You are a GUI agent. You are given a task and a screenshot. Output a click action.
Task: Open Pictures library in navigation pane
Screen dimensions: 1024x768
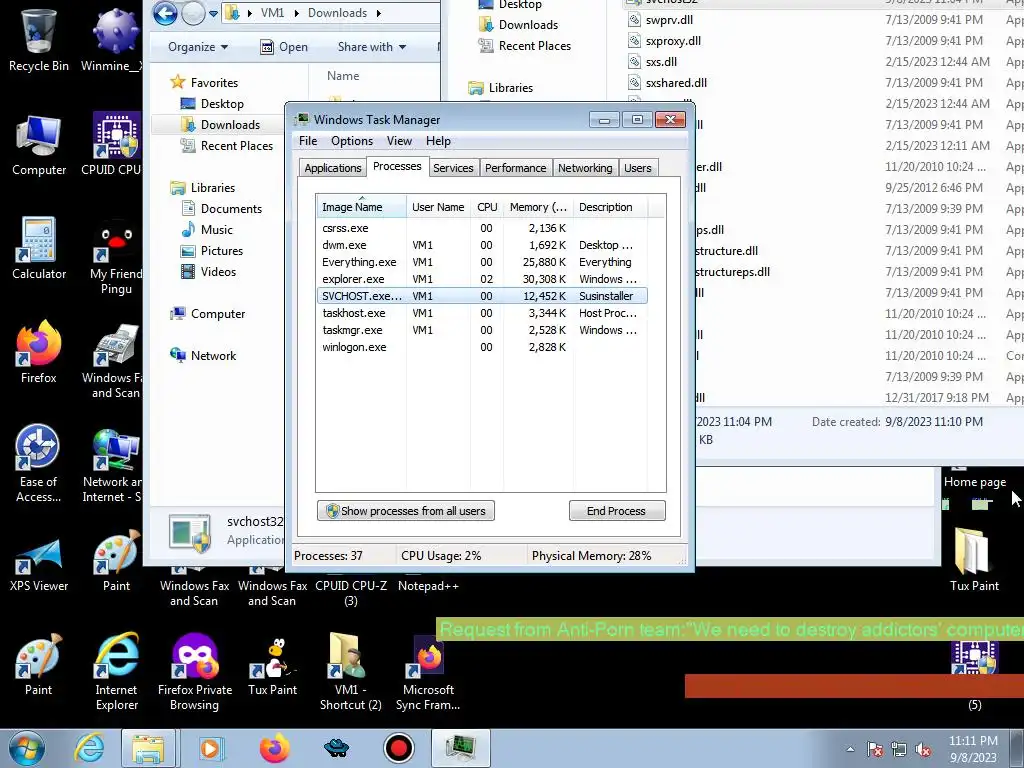pos(212,250)
